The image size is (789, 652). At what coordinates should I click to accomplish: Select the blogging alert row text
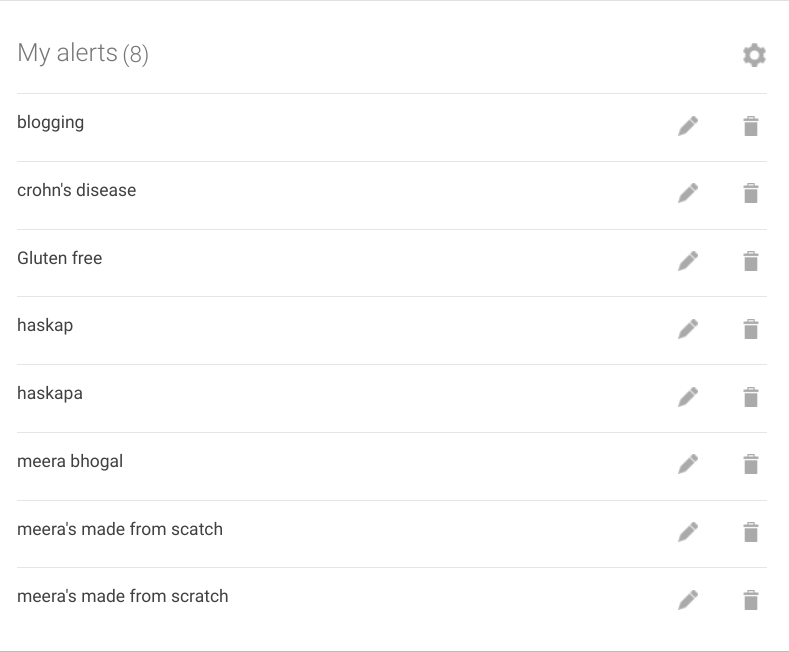pos(50,123)
